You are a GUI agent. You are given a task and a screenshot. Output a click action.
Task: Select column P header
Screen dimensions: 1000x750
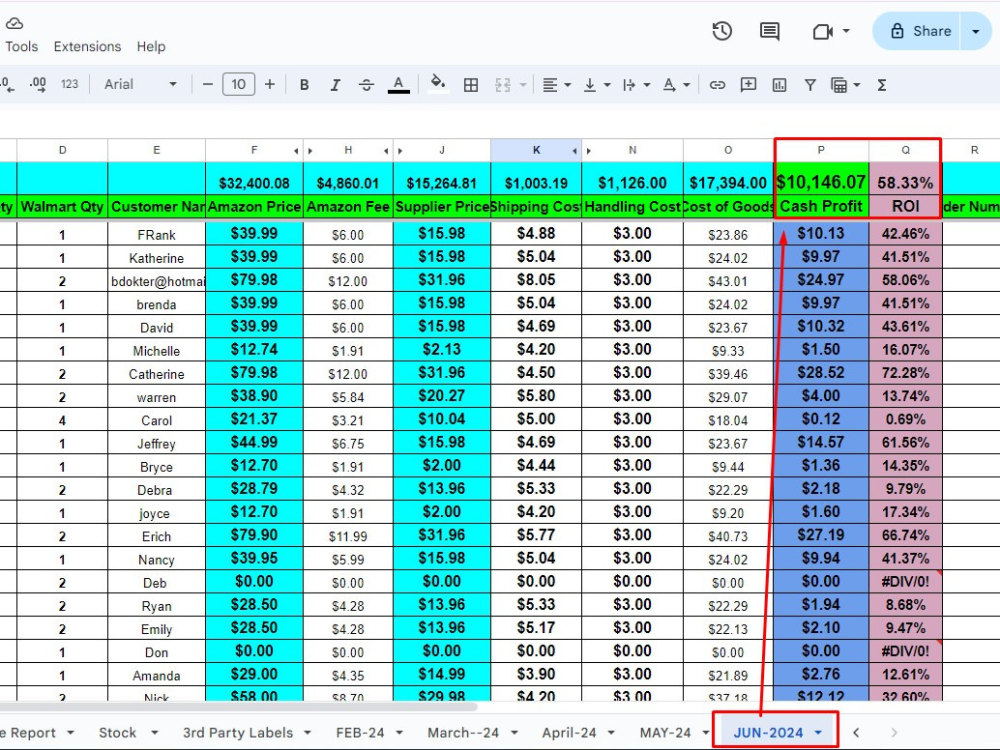point(821,150)
